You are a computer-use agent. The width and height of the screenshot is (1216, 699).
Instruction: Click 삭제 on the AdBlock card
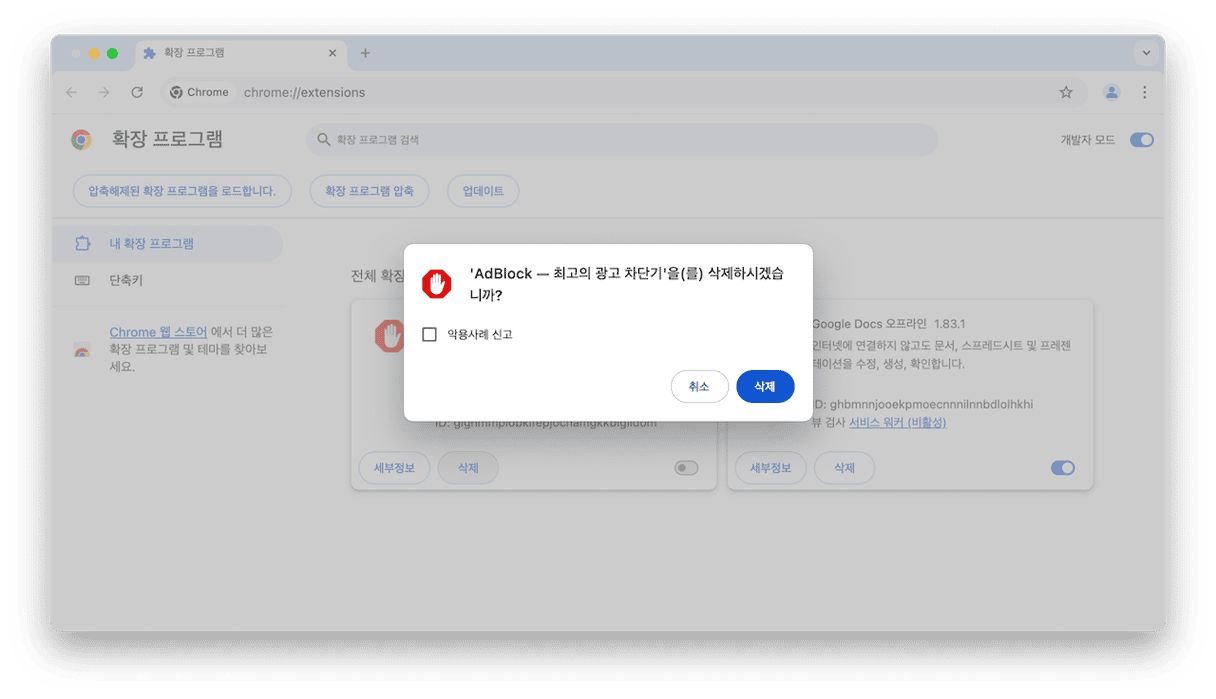(x=468, y=468)
